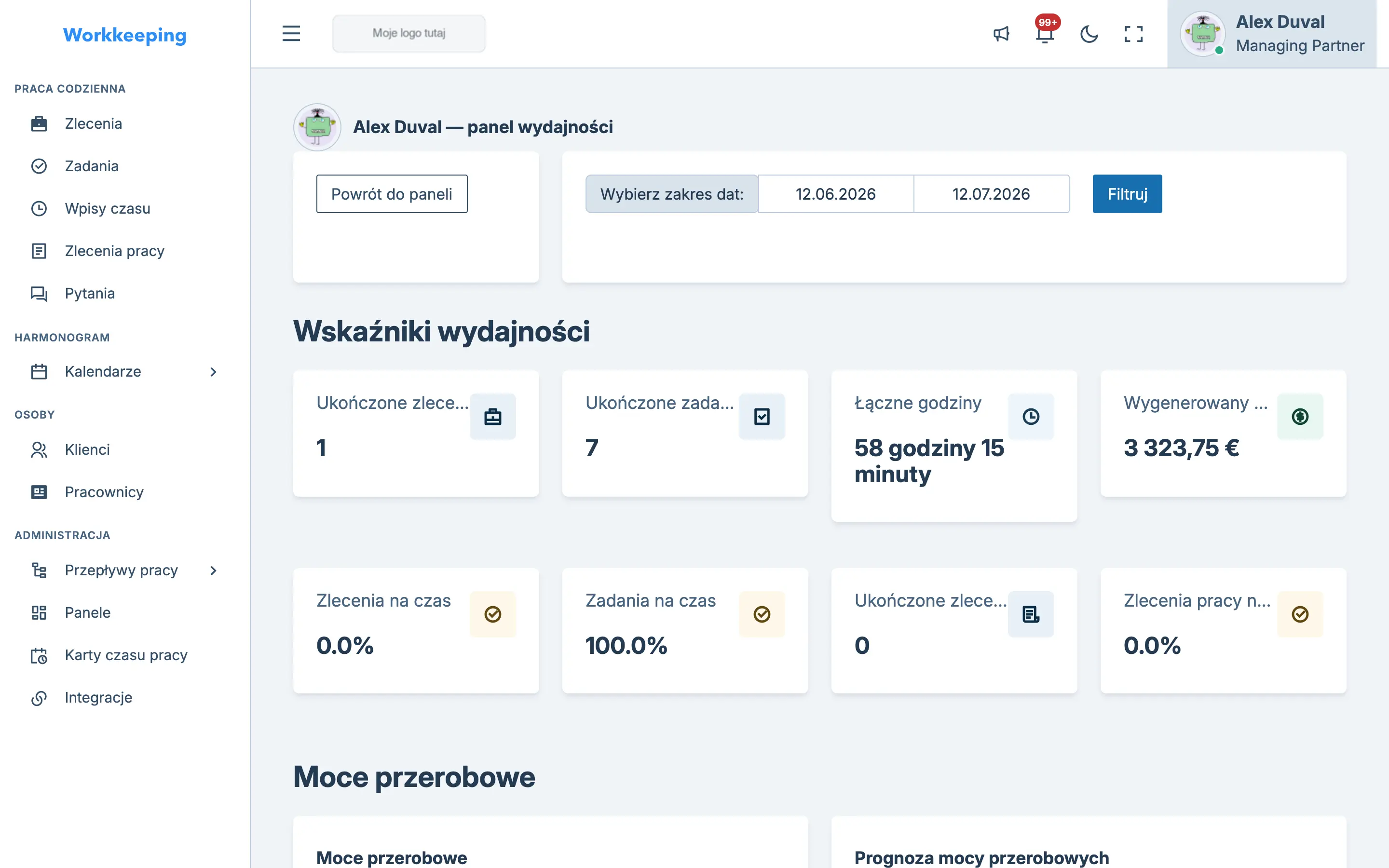
Task: Open Klienci page
Action: [87, 449]
